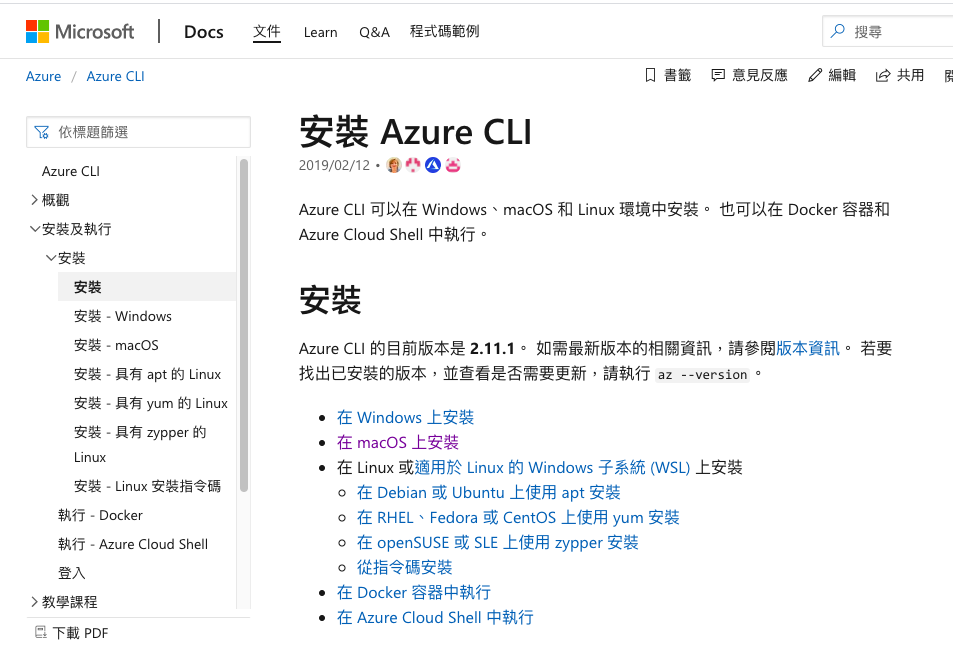Expand the 概觀 tree section

34,200
